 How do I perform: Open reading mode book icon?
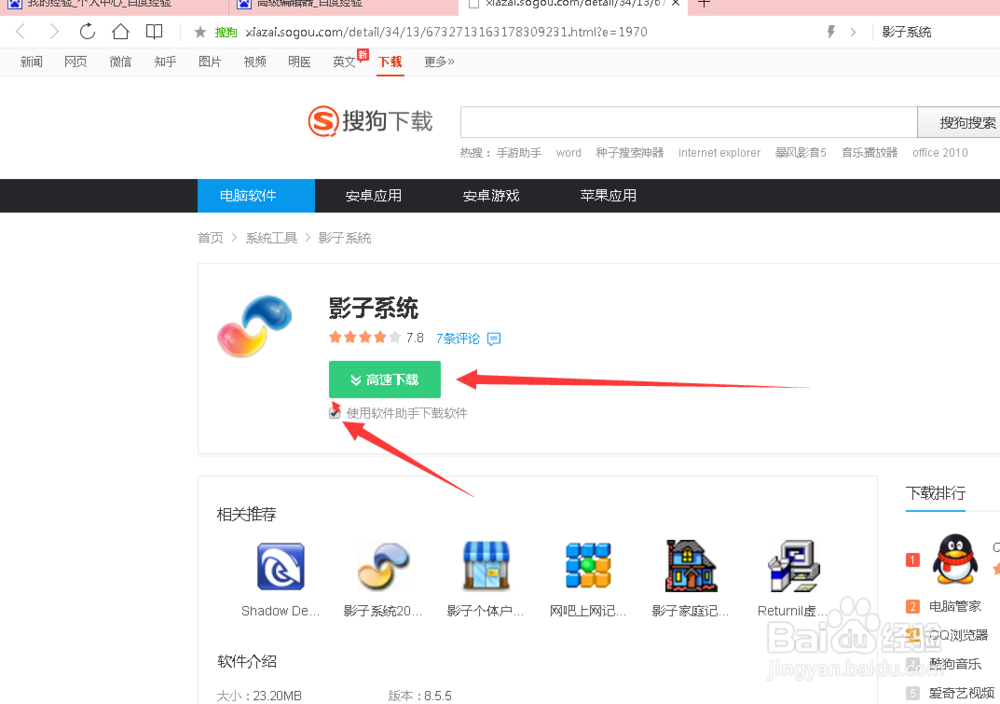click(x=154, y=31)
